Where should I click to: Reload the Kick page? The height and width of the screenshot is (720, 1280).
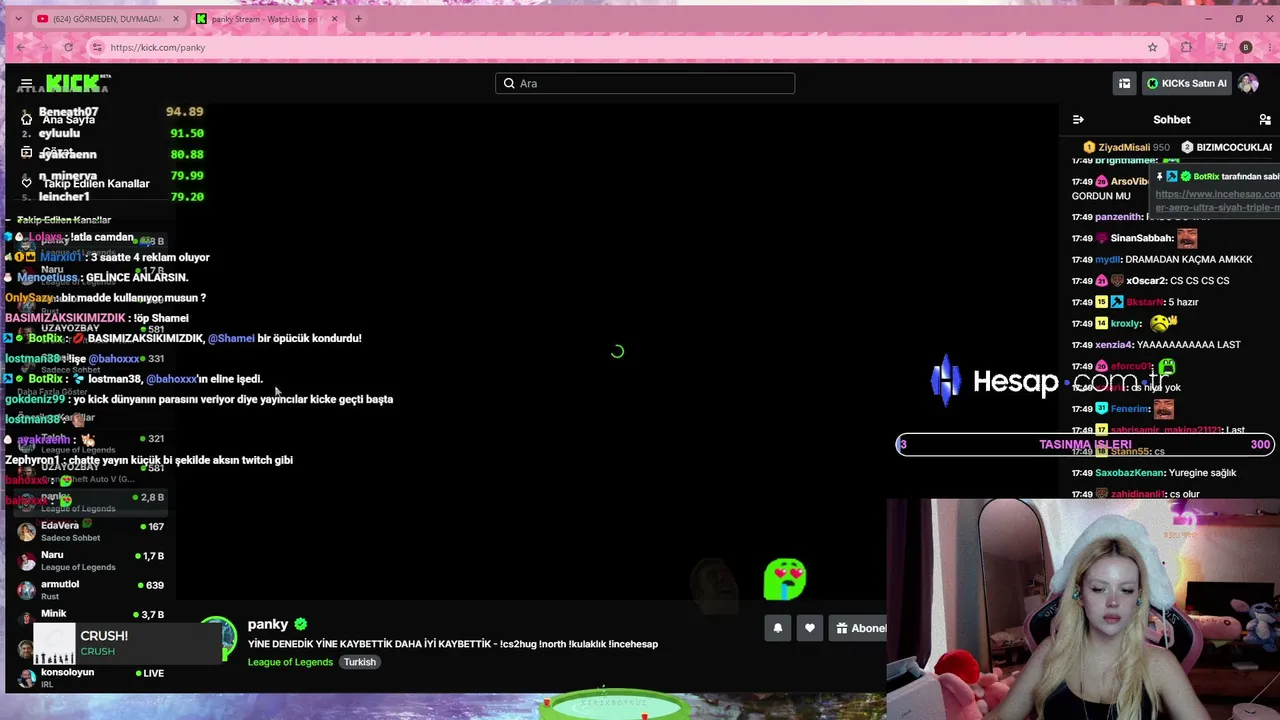68,47
